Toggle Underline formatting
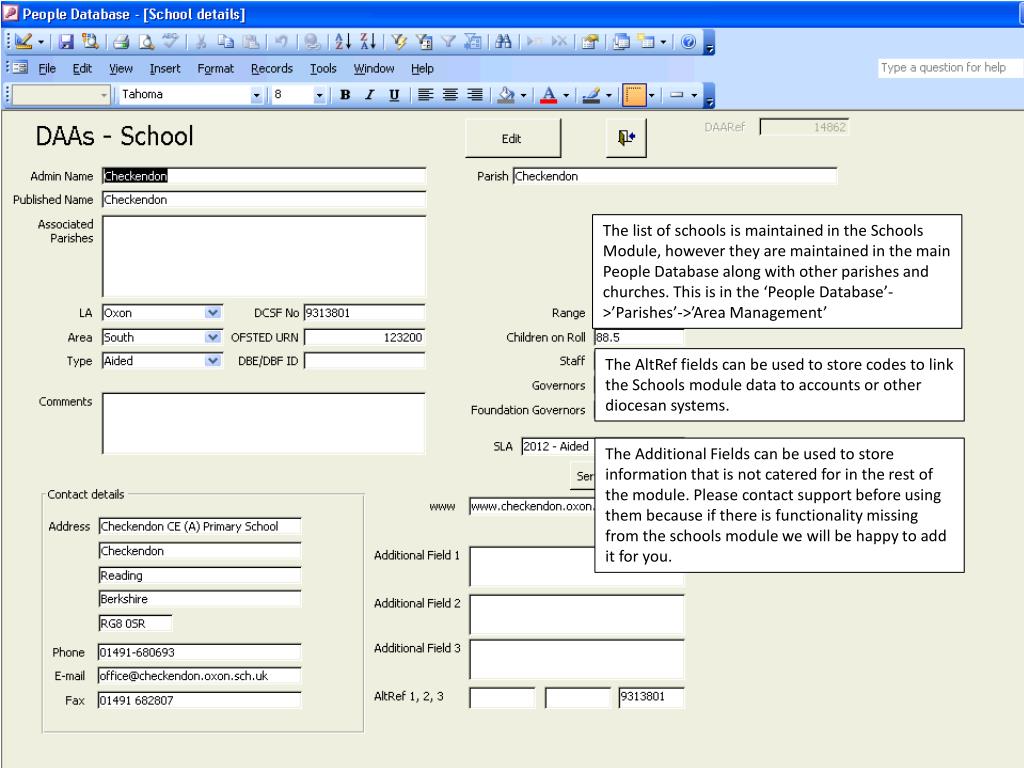Viewport: 1024px width, 768px height. 394,95
